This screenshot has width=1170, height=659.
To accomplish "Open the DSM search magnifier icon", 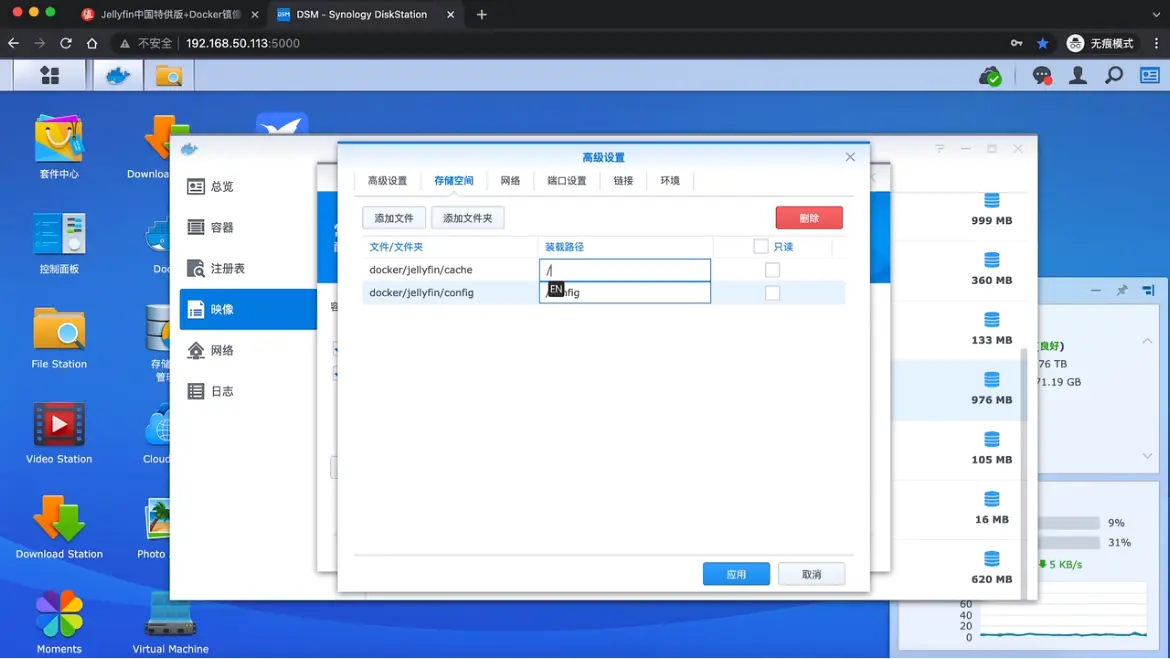I will (x=1114, y=75).
